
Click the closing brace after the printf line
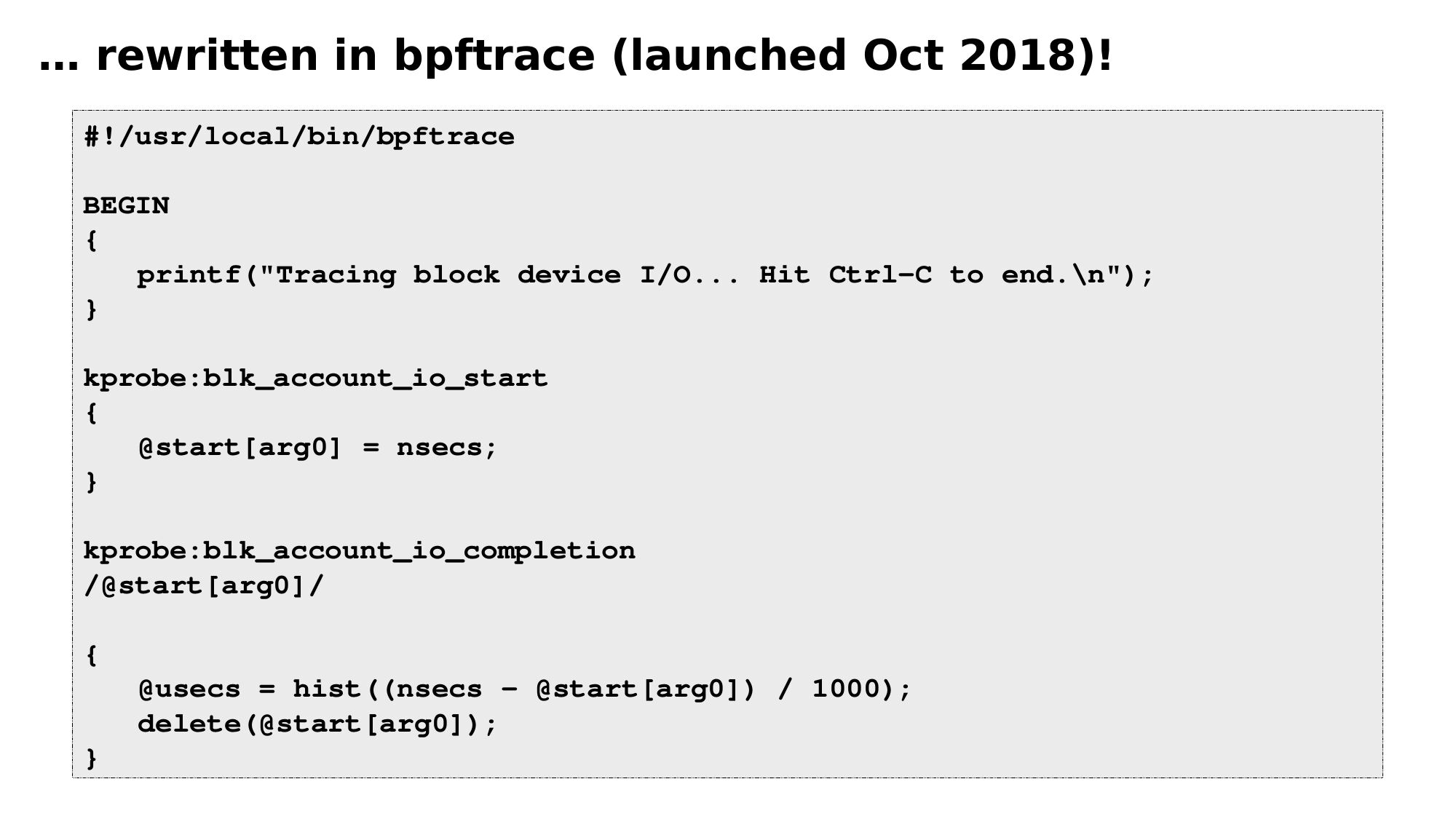[x=91, y=309]
